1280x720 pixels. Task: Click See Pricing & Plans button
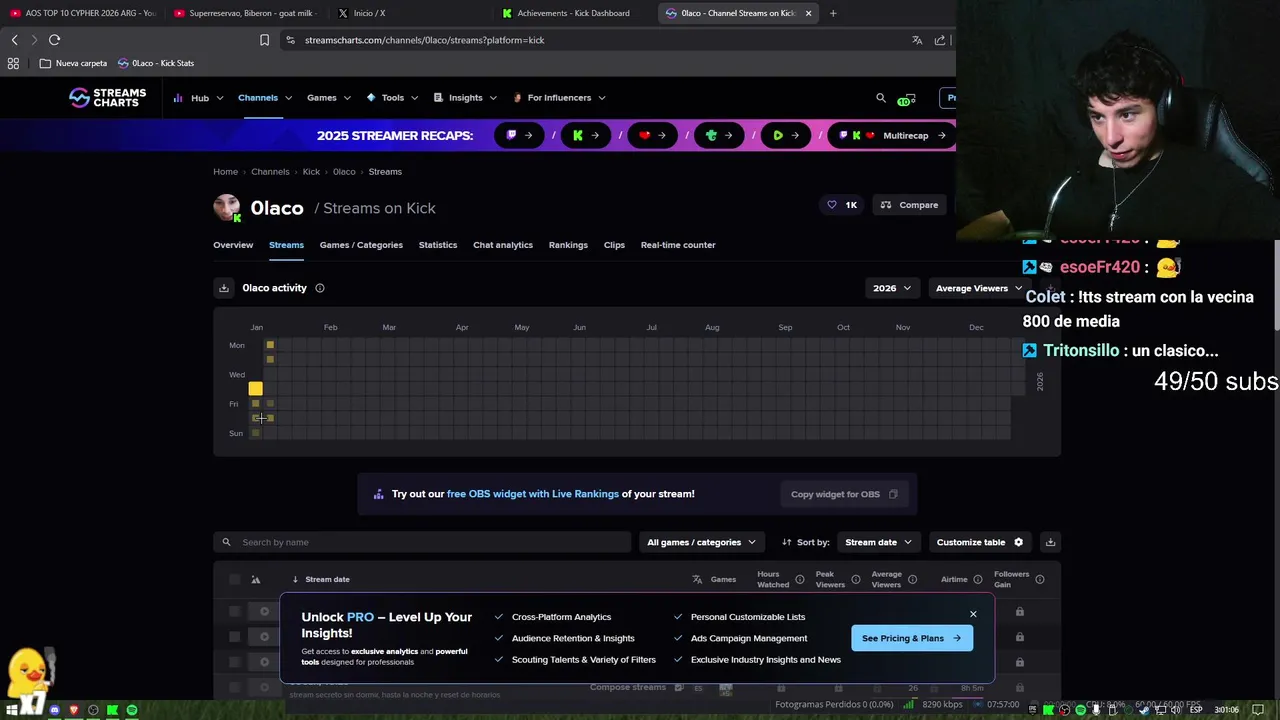click(912, 638)
